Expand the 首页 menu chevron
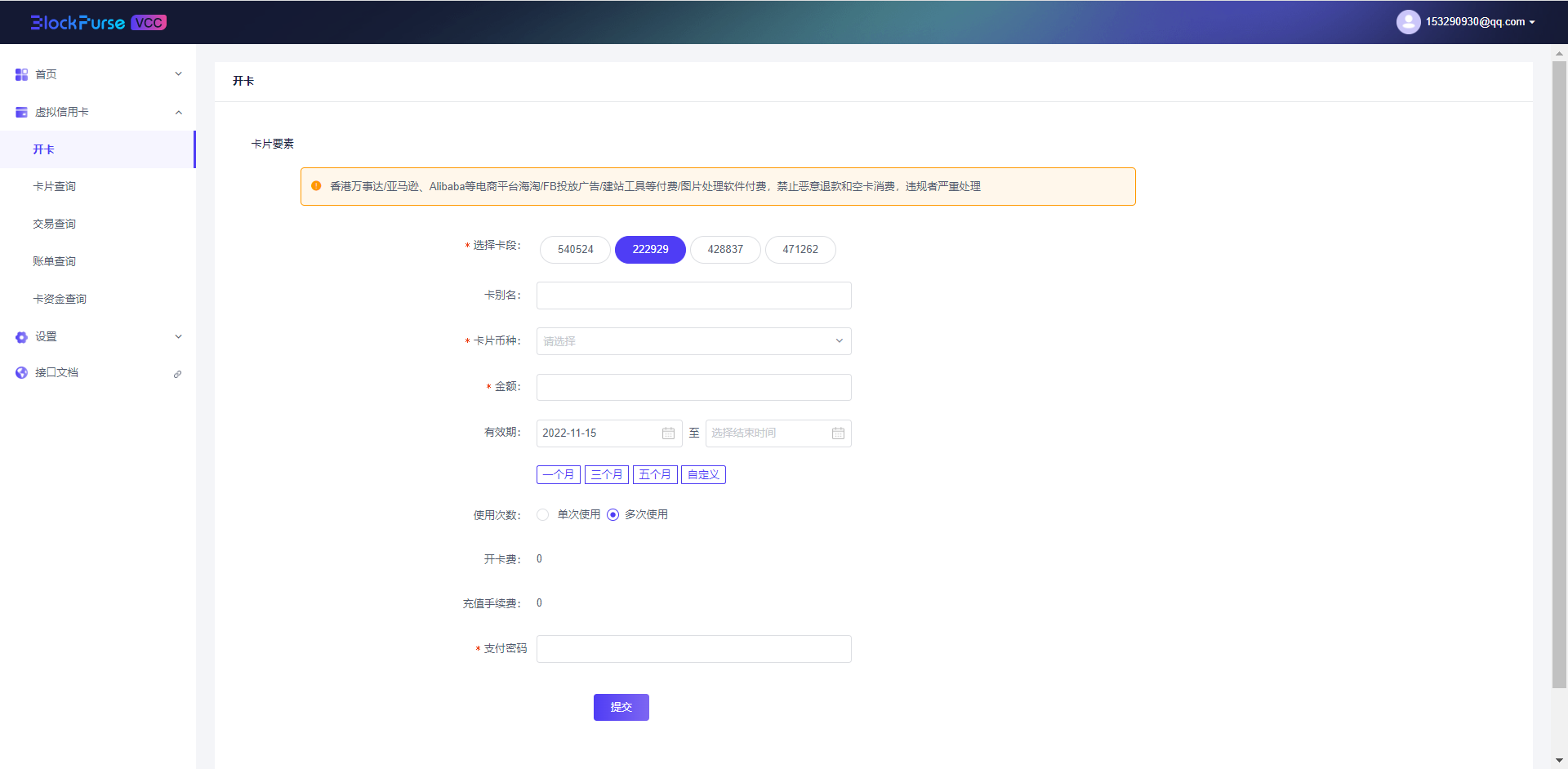This screenshot has height=769, width=1568. click(x=178, y=74)
